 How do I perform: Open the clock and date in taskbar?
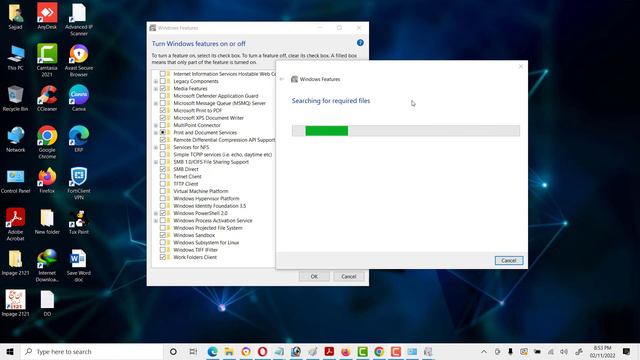click(602, 351)
